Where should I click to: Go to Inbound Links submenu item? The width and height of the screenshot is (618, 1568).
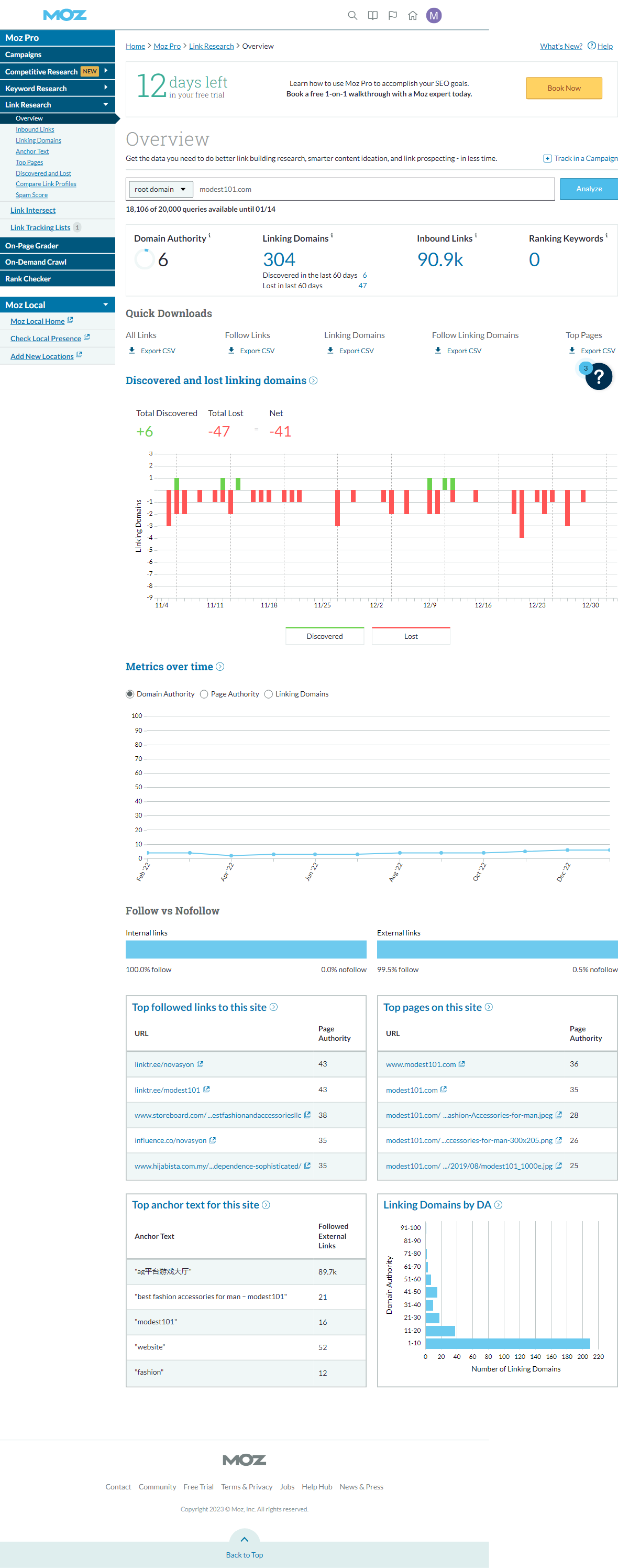(35, 129)
